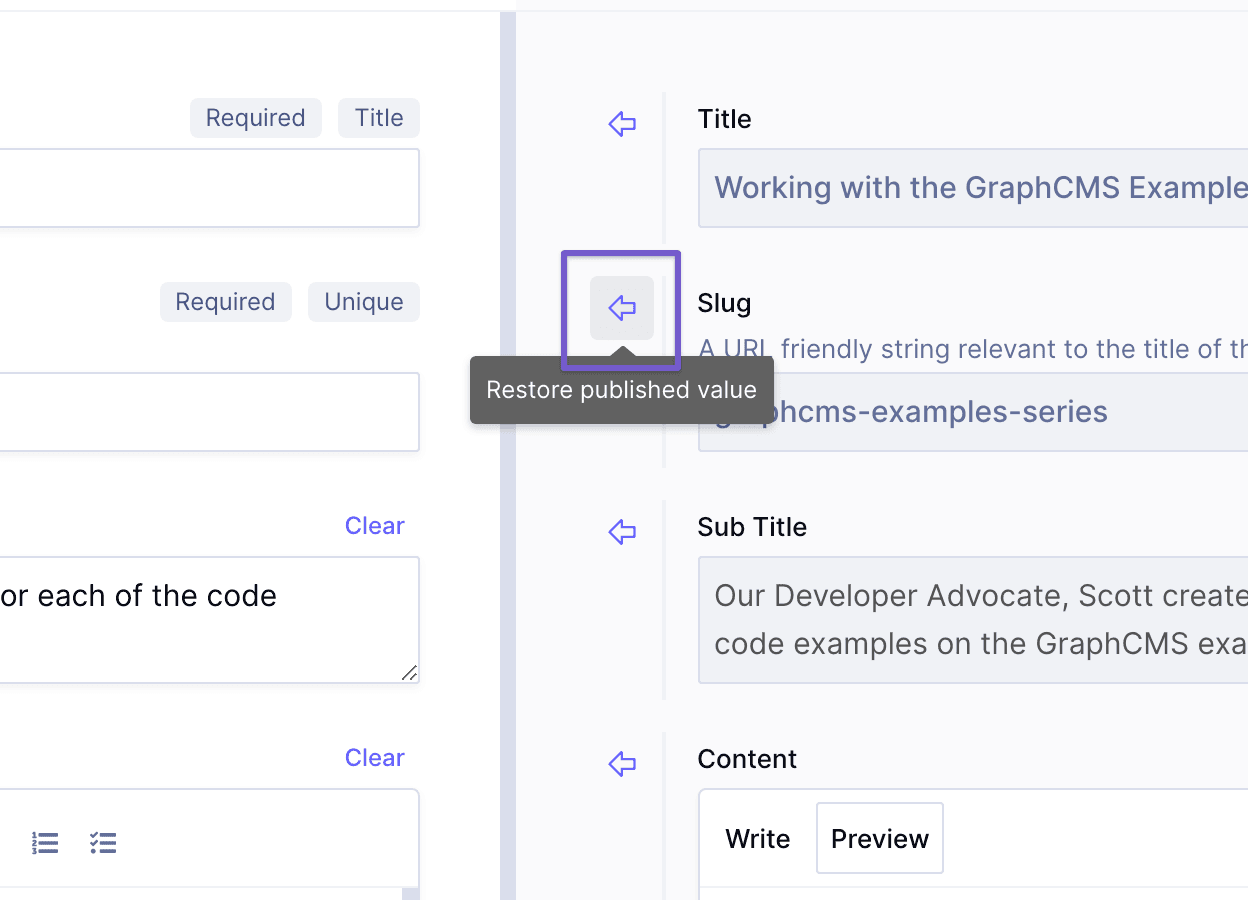Viewport: 1248px width, 900px height.
Task: Restore published value for the Sub Title field
Action: pyautogui.click(x=621, y=532)
